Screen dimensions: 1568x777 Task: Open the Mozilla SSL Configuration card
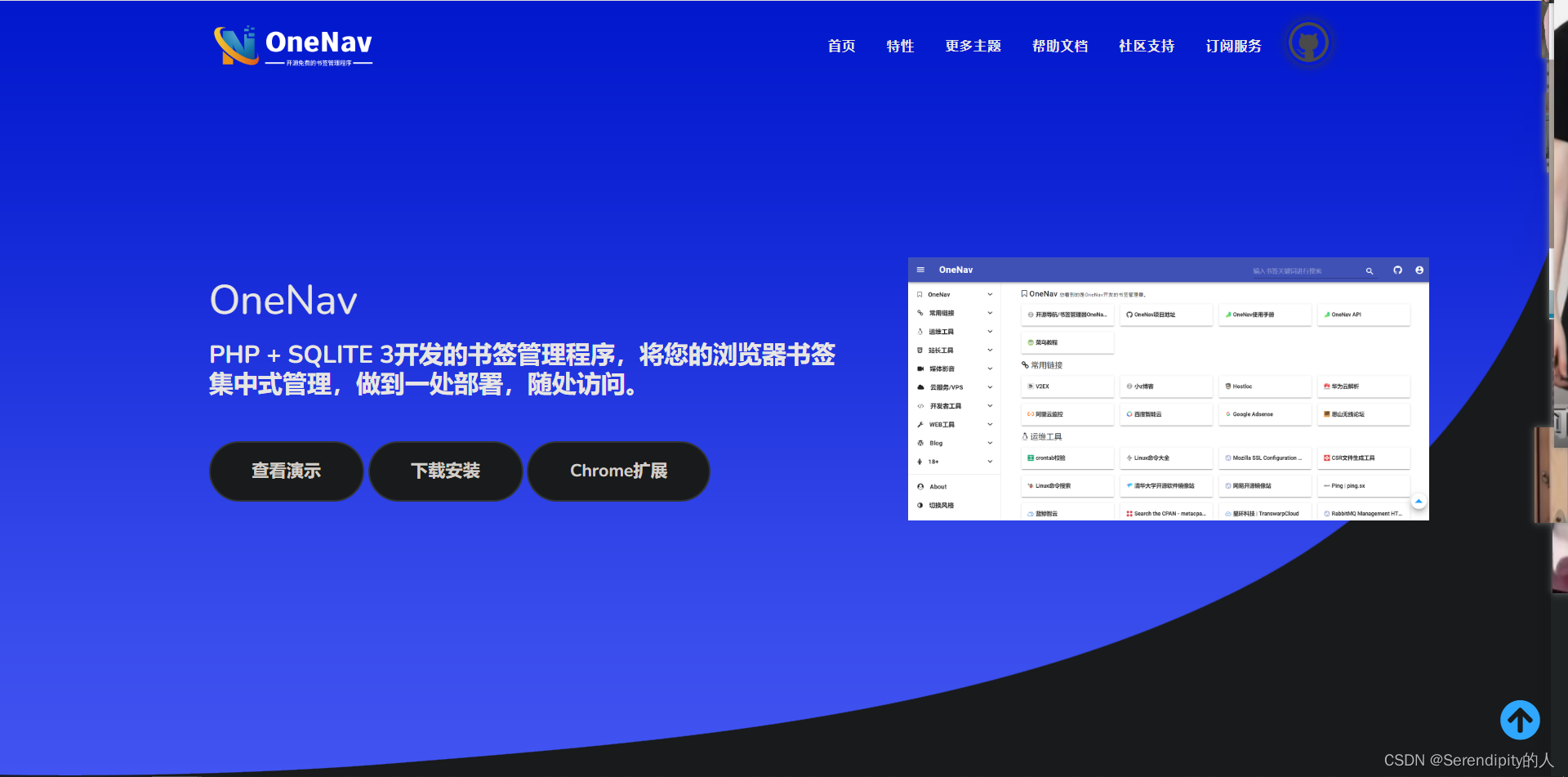[1265, 458]
